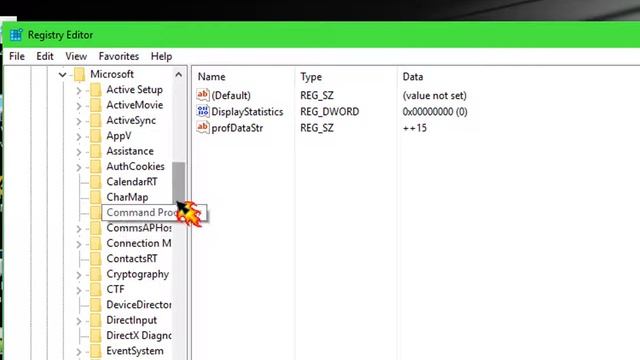Click the AppV folder icon
Screen dimensions: 640x360
point(96,136)
